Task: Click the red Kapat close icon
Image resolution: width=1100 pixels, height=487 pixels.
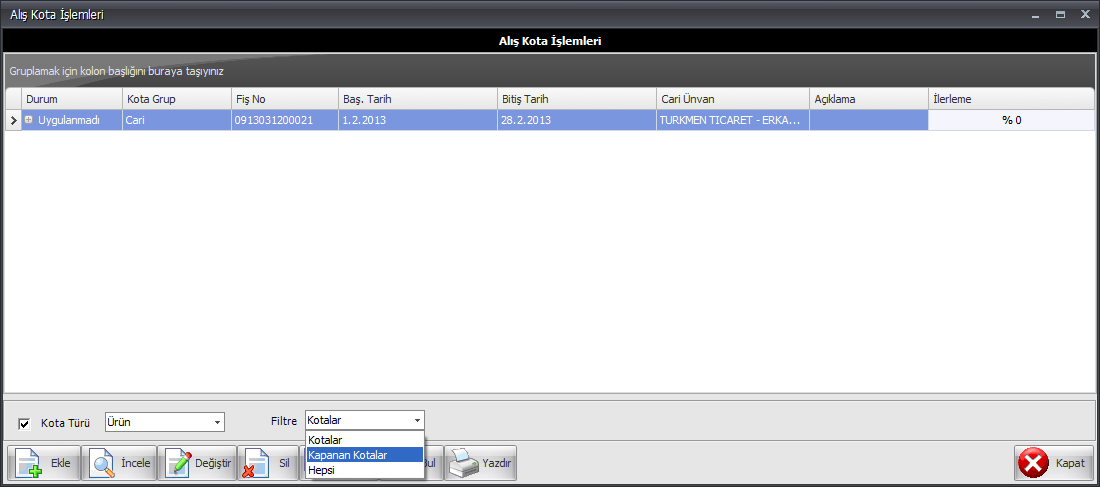Action: click(1033, 463)
